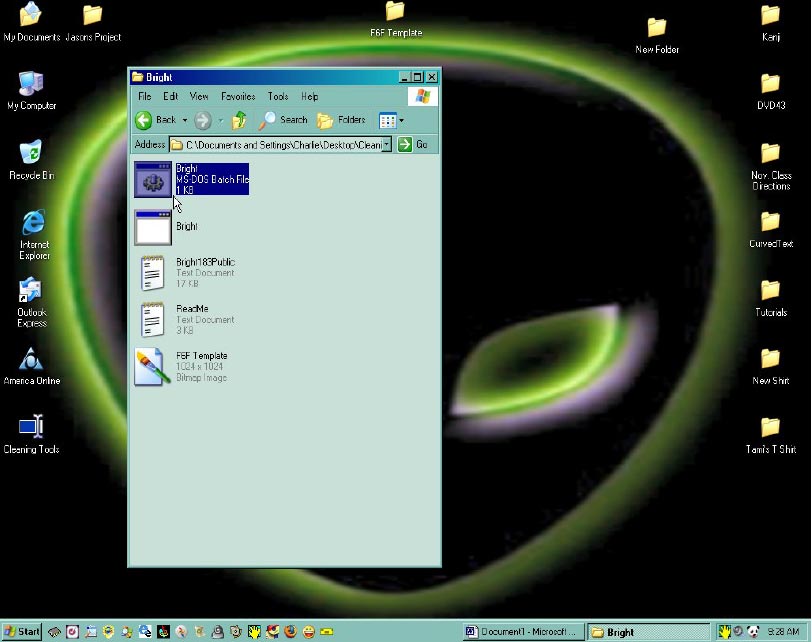Click the Back navigation button

click(156, 120)
